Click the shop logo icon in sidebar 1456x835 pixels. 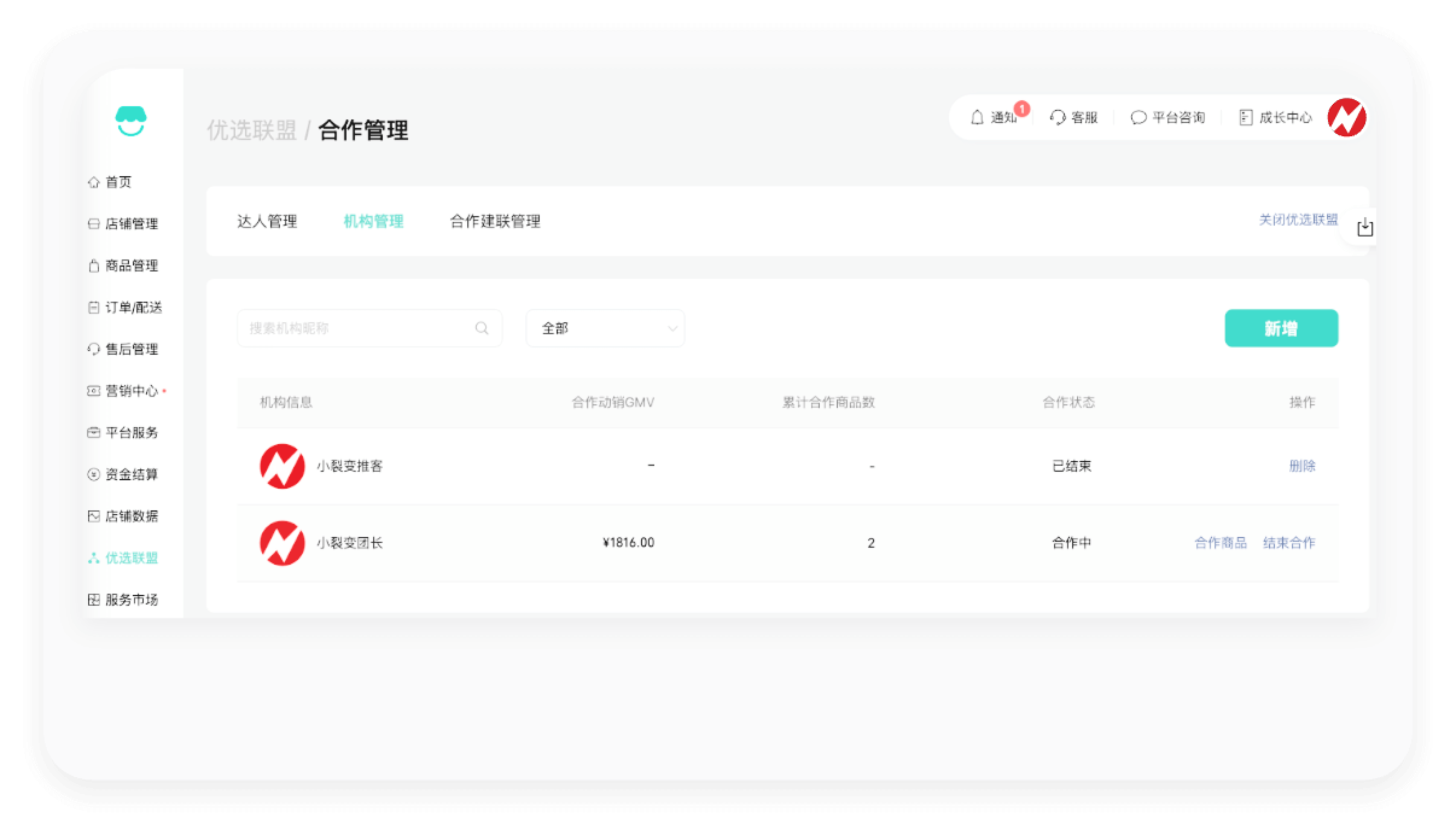pyautogui.click(x=130, y=121)
